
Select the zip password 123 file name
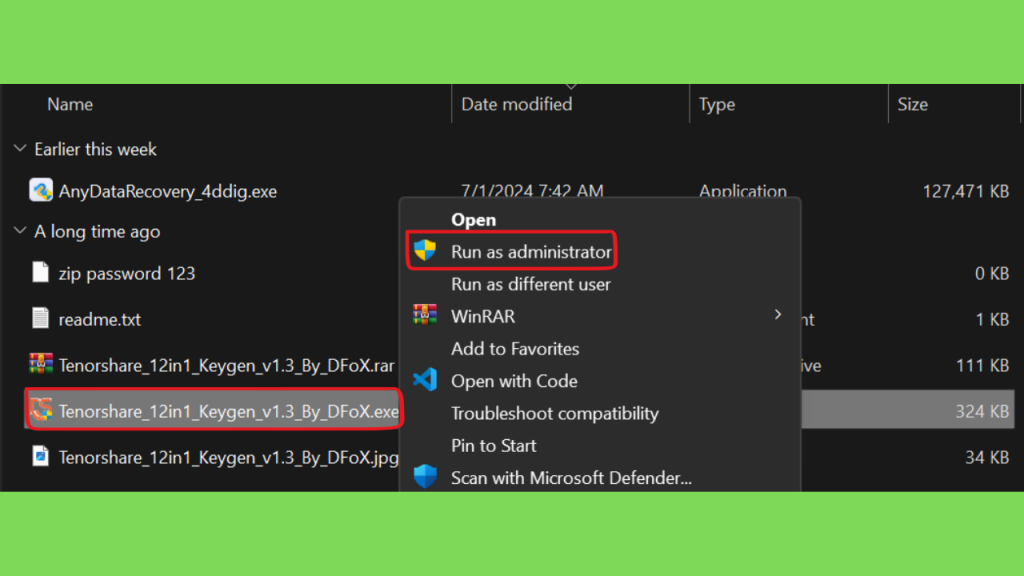point(127,274)
